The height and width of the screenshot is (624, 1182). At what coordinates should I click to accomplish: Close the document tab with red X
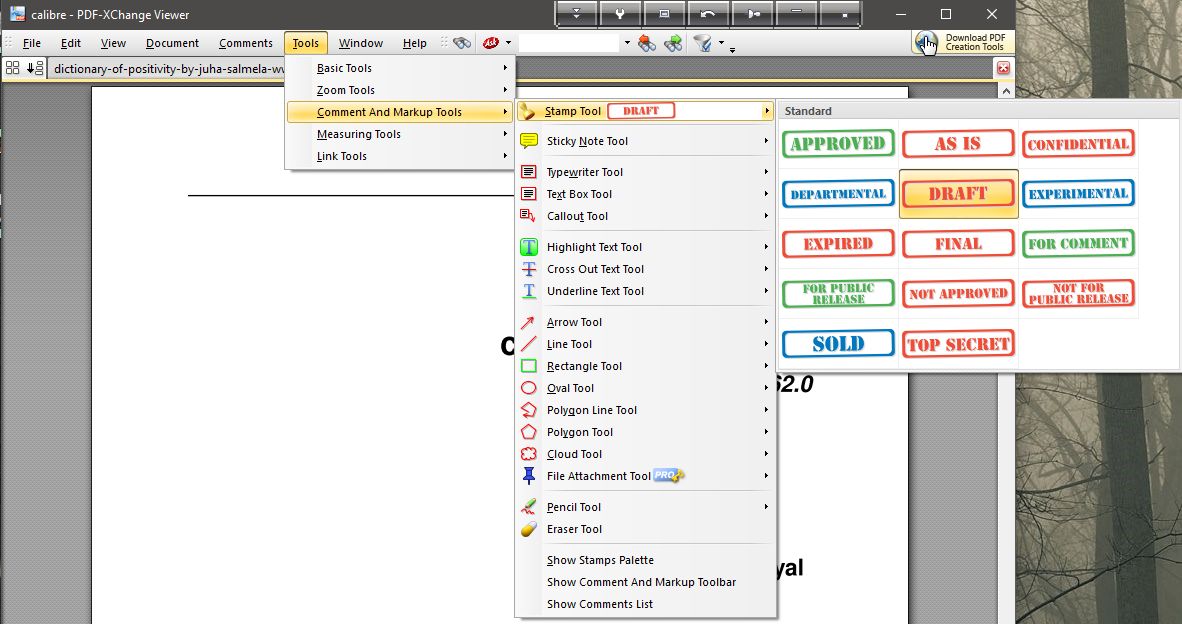tap(1003, 68)
